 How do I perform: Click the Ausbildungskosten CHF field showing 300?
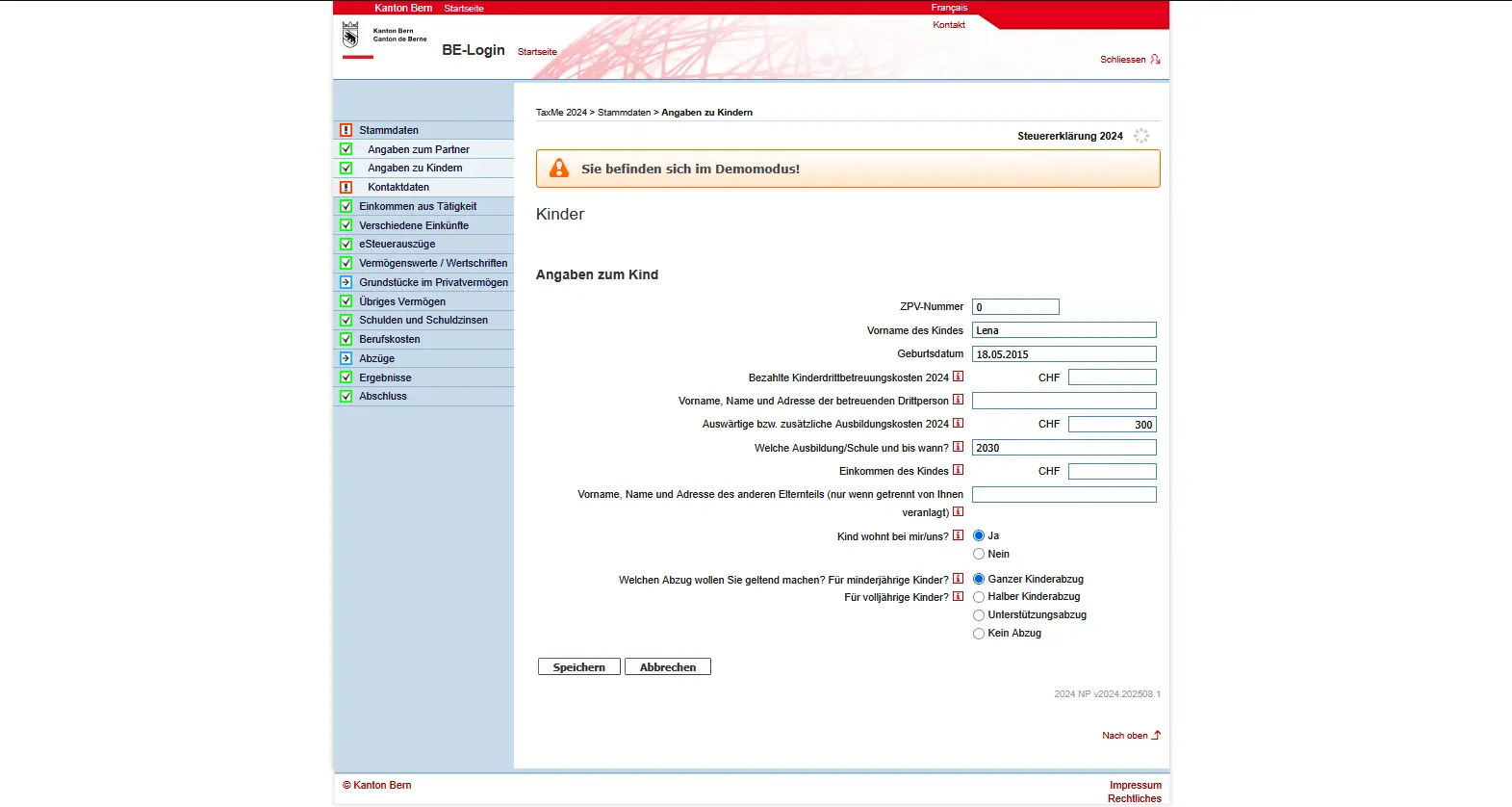coord(1113,425)
